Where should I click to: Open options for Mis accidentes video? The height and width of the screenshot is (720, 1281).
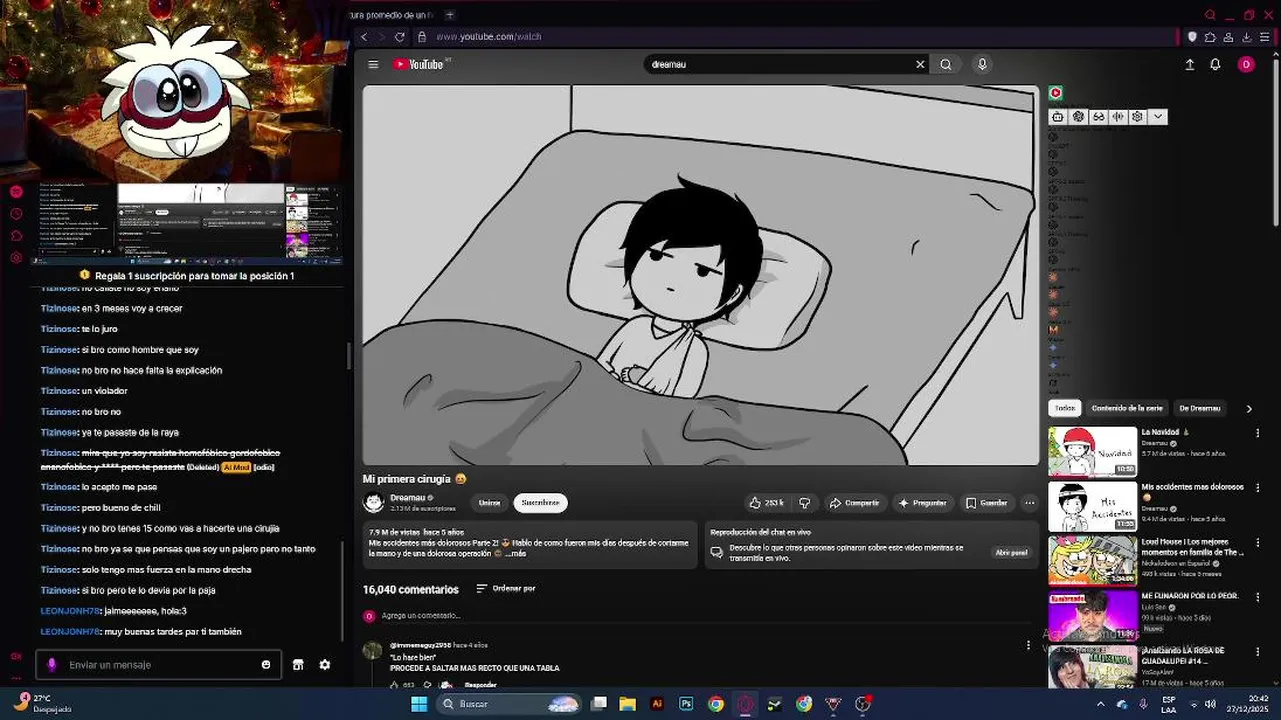tap(1258, 488)
